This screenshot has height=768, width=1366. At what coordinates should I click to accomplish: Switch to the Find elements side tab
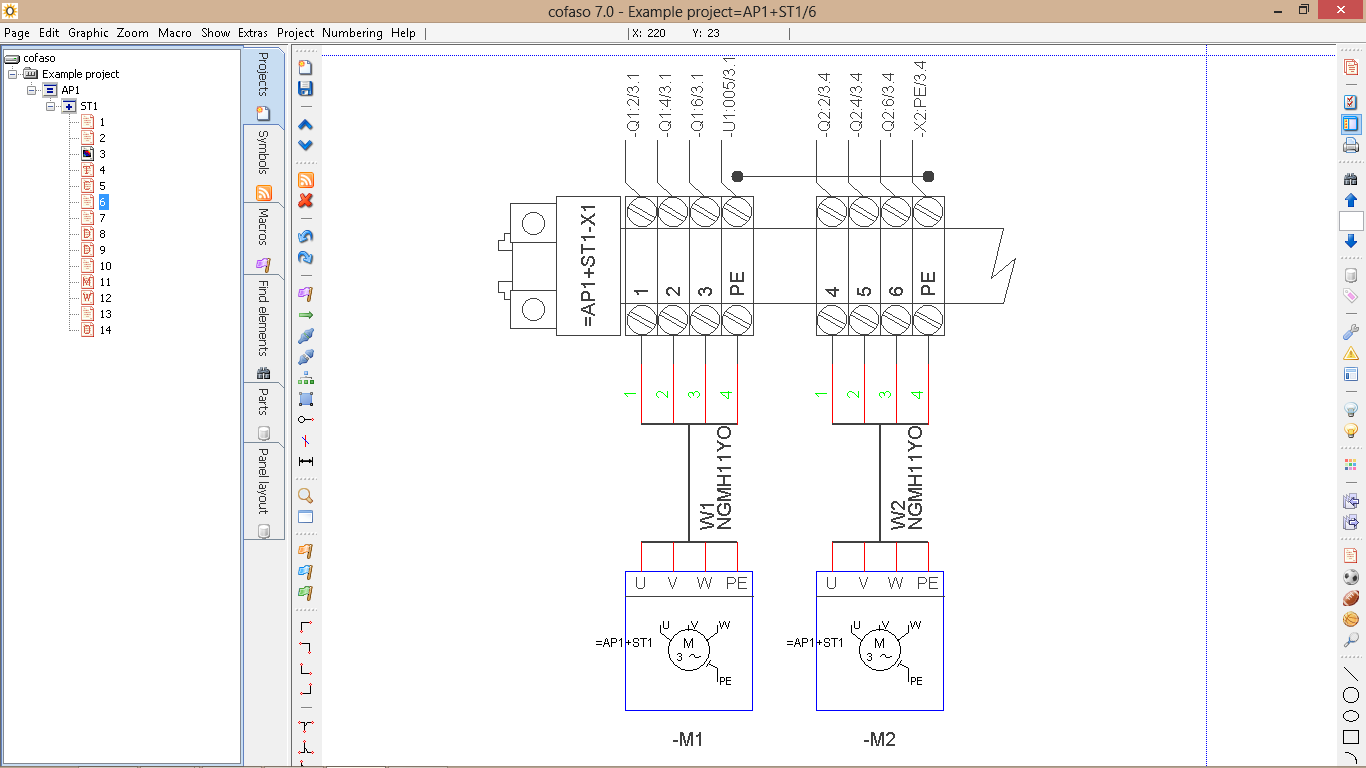click(x=264, y=329)
